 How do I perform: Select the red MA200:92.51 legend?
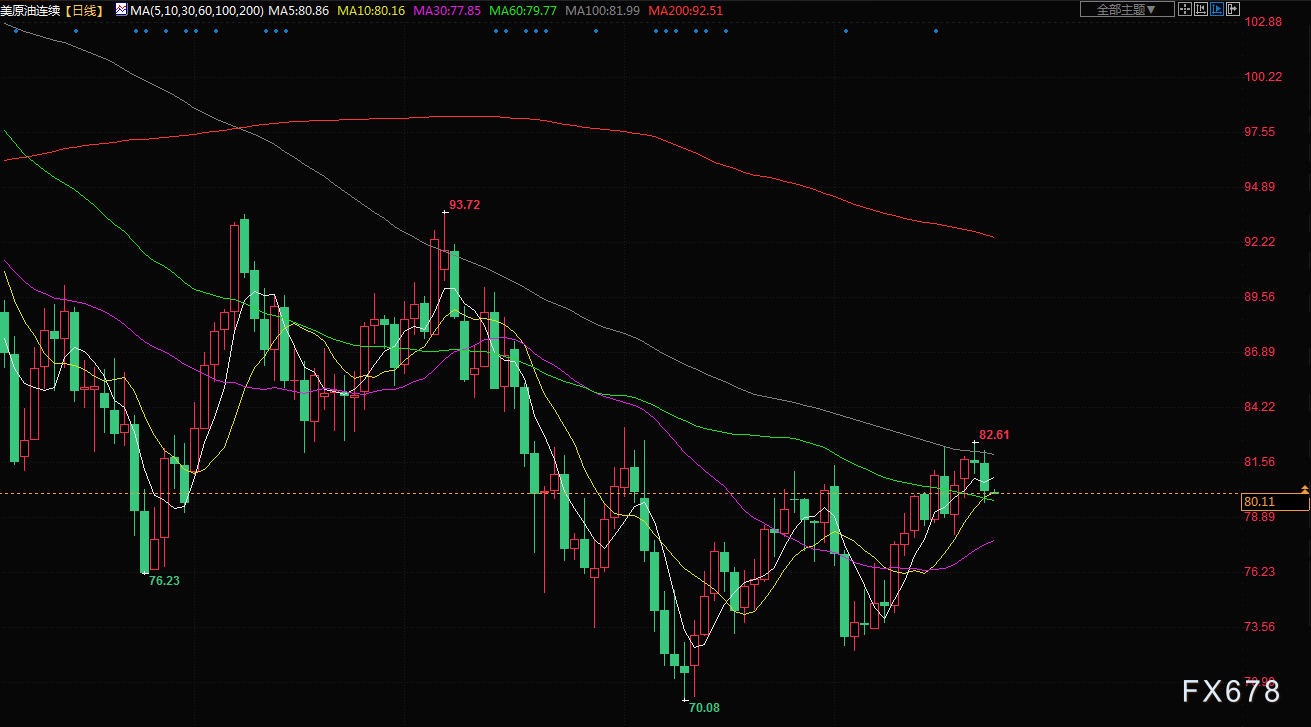click(685, 10)
